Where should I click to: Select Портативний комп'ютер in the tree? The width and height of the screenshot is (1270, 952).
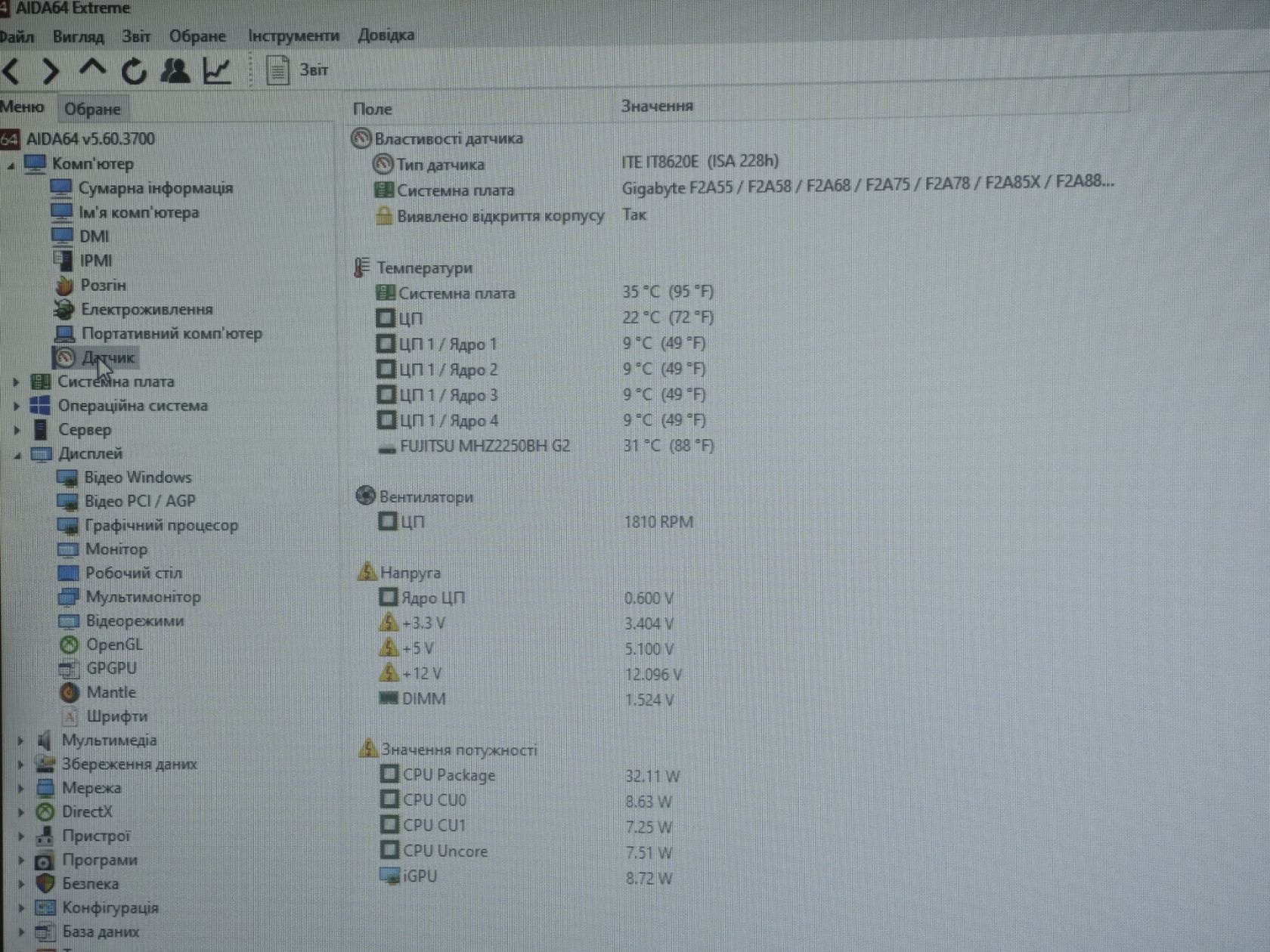click(x=172, y=333)
